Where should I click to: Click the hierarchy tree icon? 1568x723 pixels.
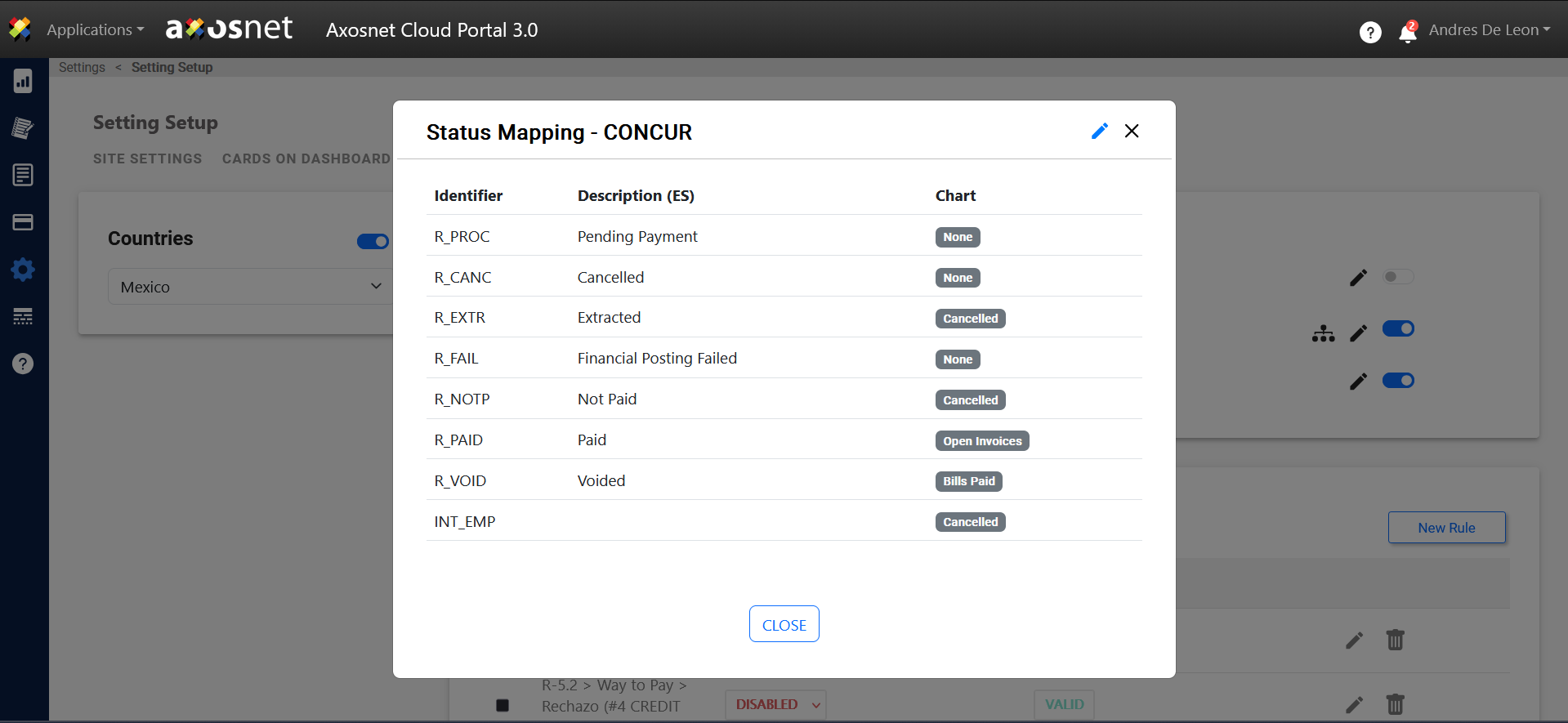pos(1323,332)
